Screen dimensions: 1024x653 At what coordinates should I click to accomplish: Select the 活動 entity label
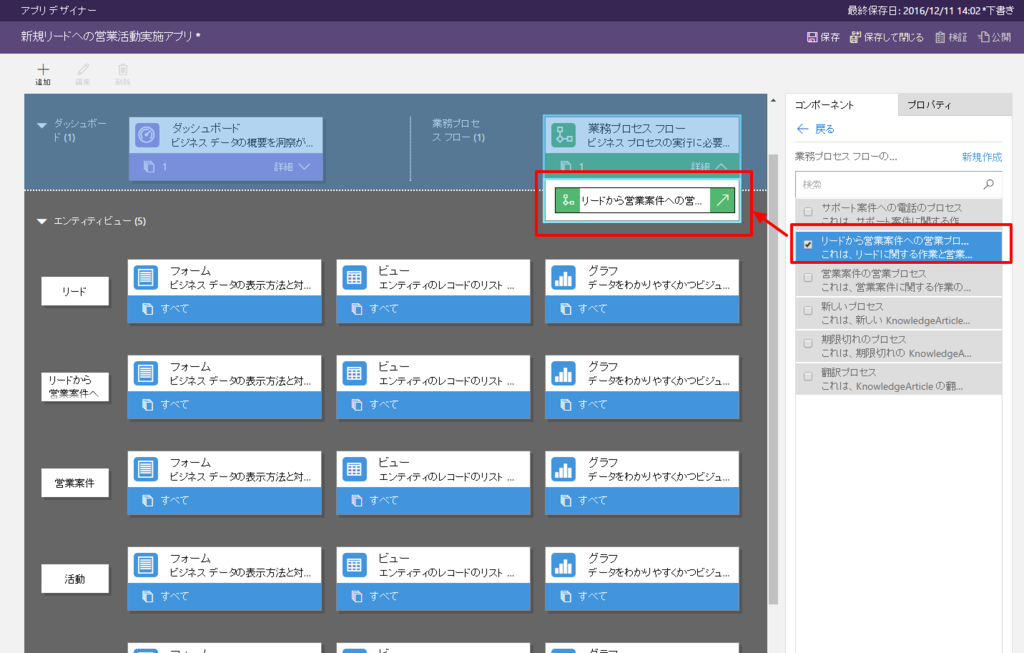tap(74, 579)
